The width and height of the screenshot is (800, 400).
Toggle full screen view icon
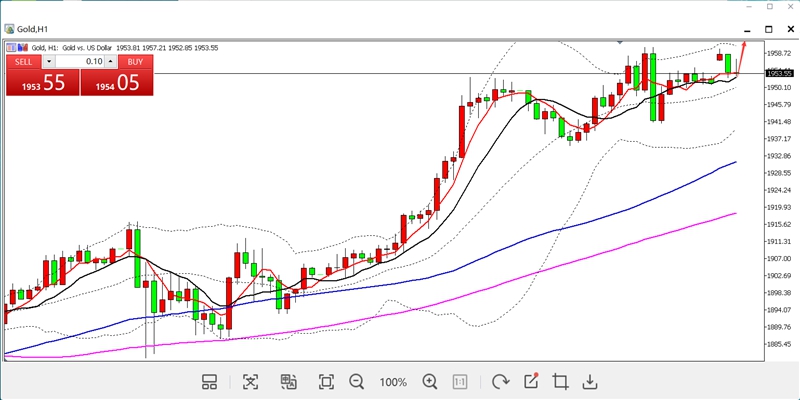[x=326, y=381]
